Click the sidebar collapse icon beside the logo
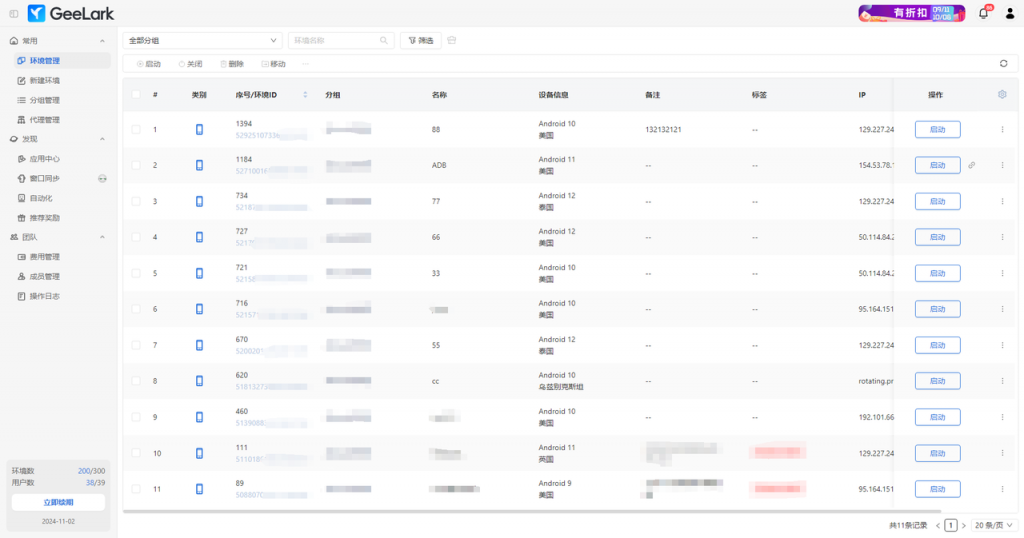Image resolution: width=1024 pixels, height=538 pixels. click(x=14, y=13)
